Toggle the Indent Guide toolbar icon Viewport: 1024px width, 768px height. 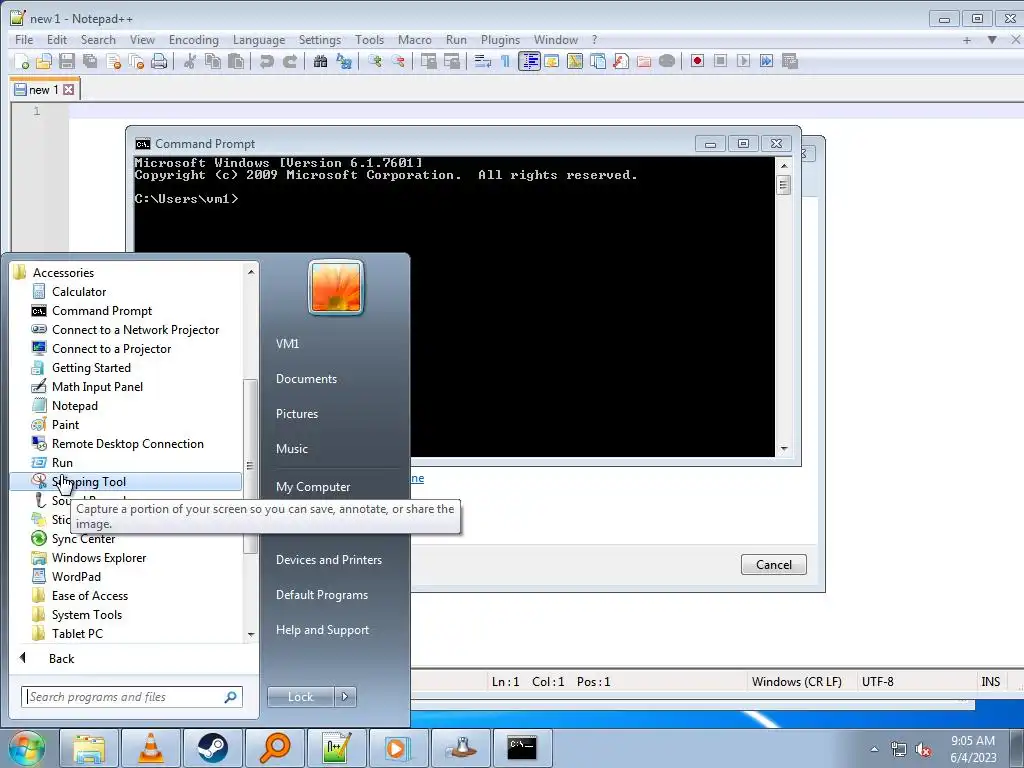point(529,61)
